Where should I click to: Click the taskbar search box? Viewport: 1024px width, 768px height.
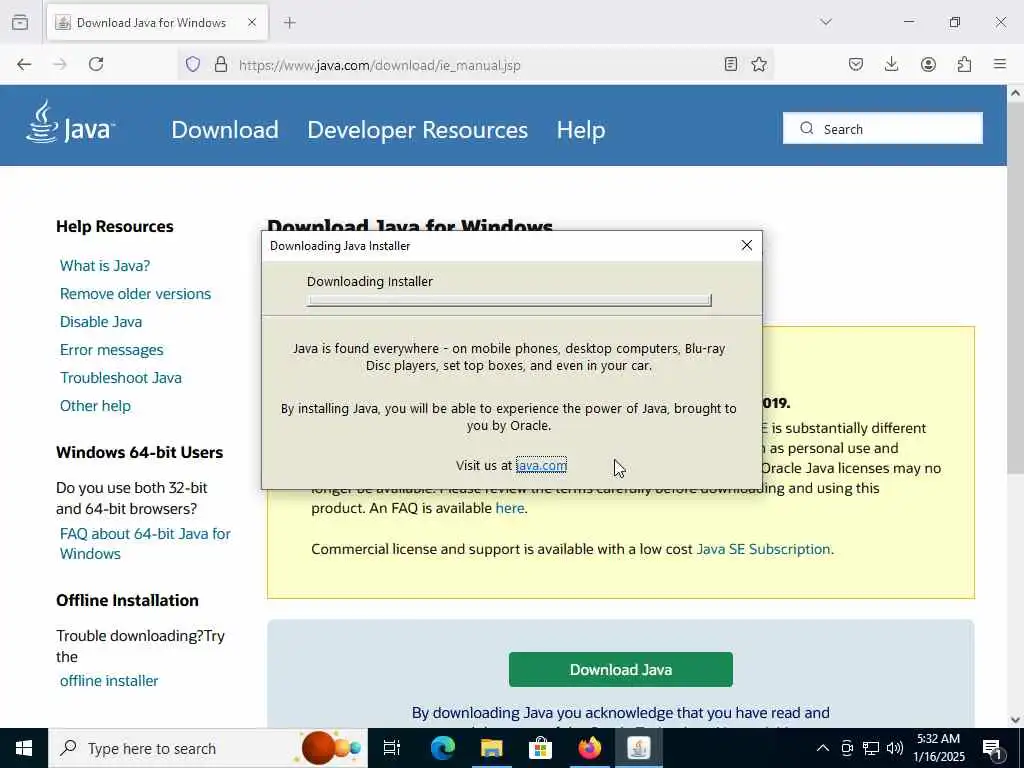tap(208, 748)
